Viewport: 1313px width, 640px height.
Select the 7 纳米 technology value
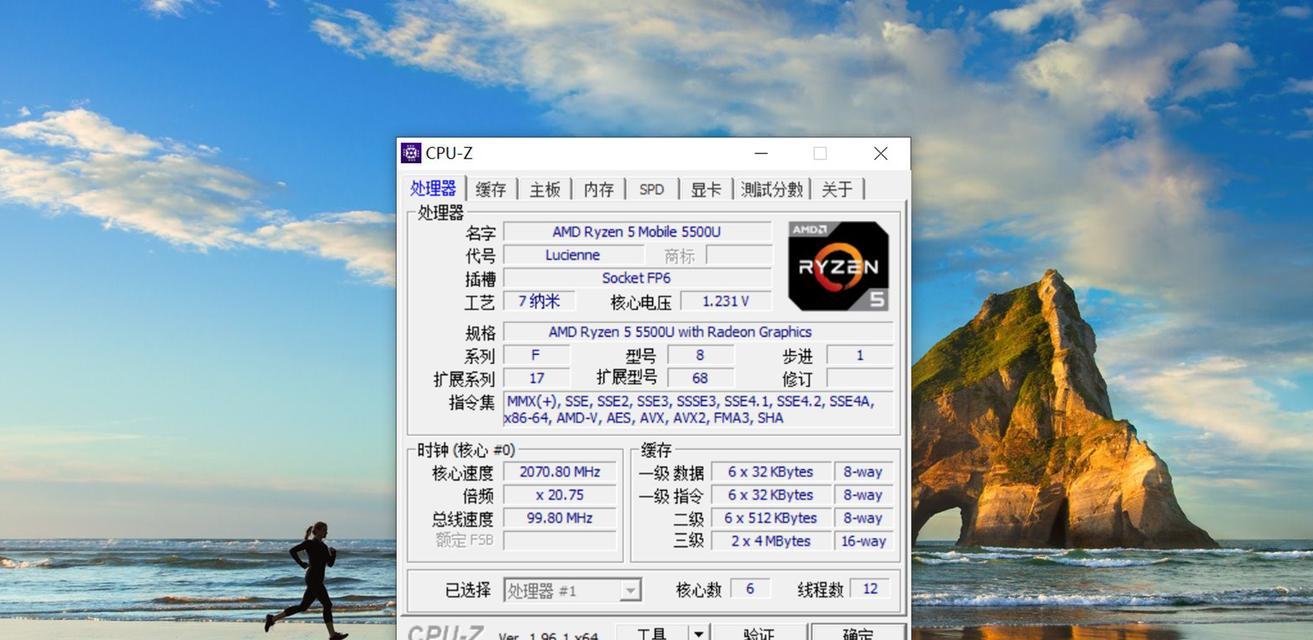(x=539, y=301)
